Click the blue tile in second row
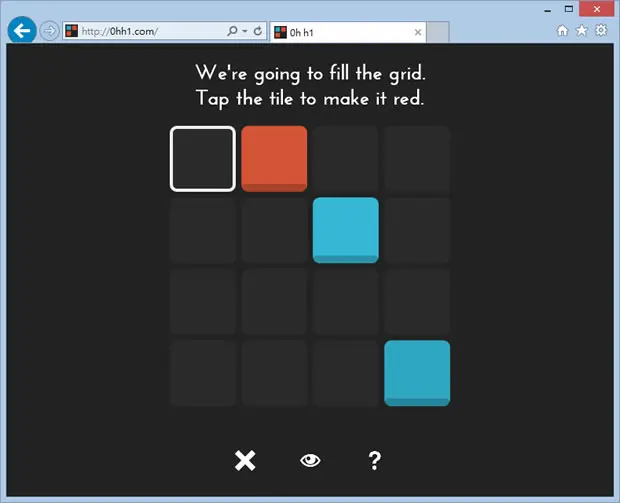Image resolution: width=620 pixels, height=503 pixels. (x=346, y=230)
